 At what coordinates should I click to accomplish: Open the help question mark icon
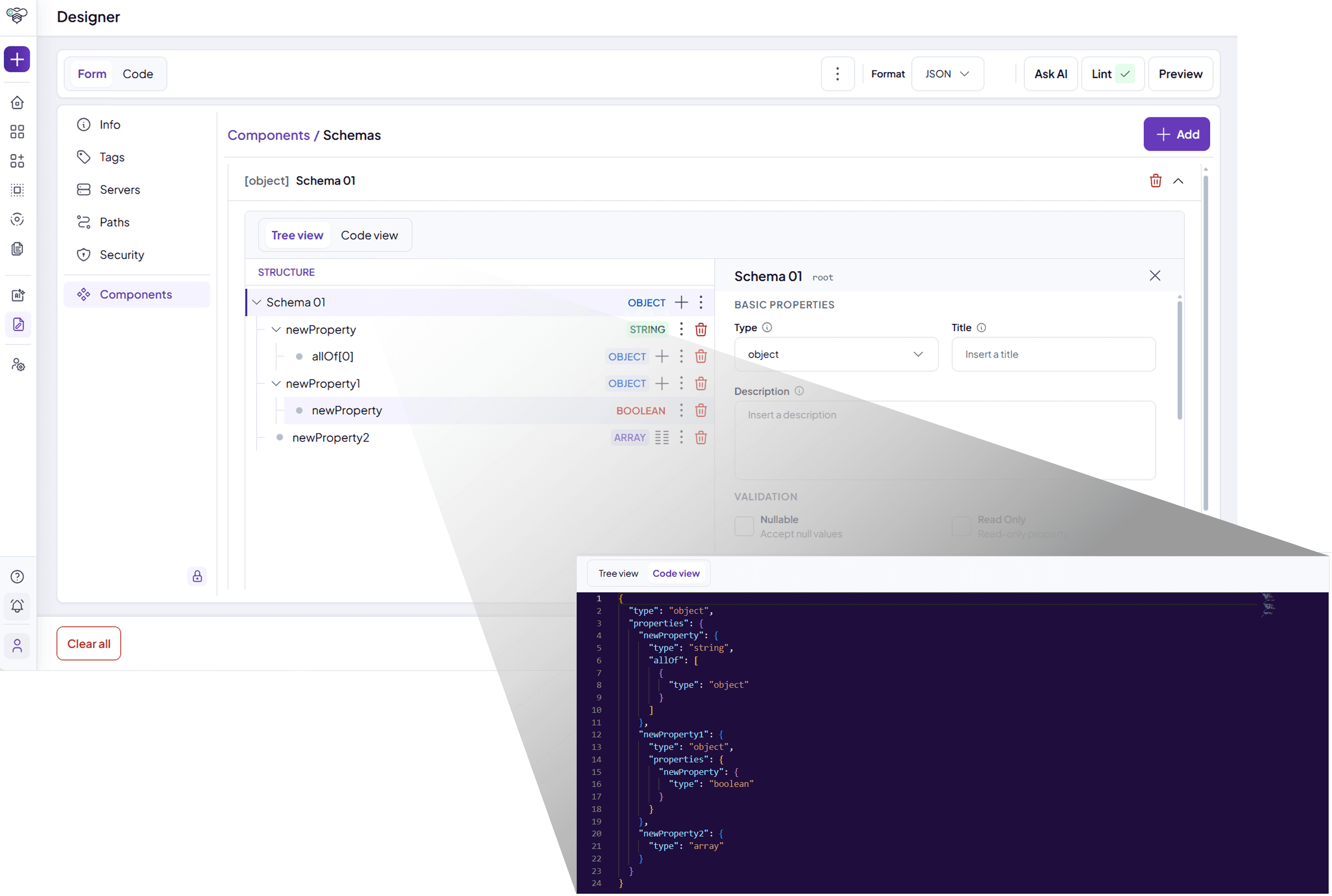click(x=17, y=577)
